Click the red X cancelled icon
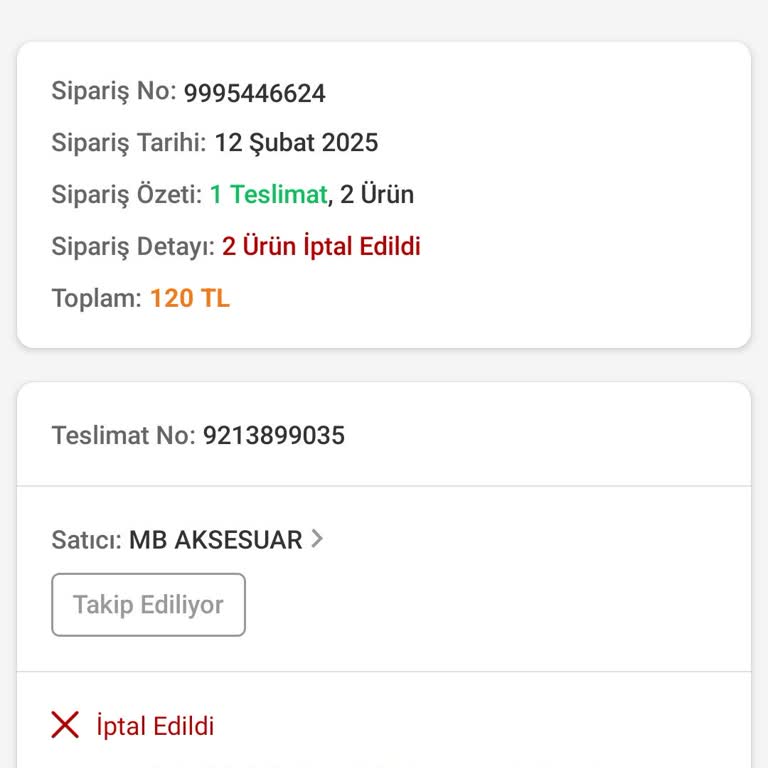Image resolution: width=768 pixels, height=768 pixels. click(65, 725)
